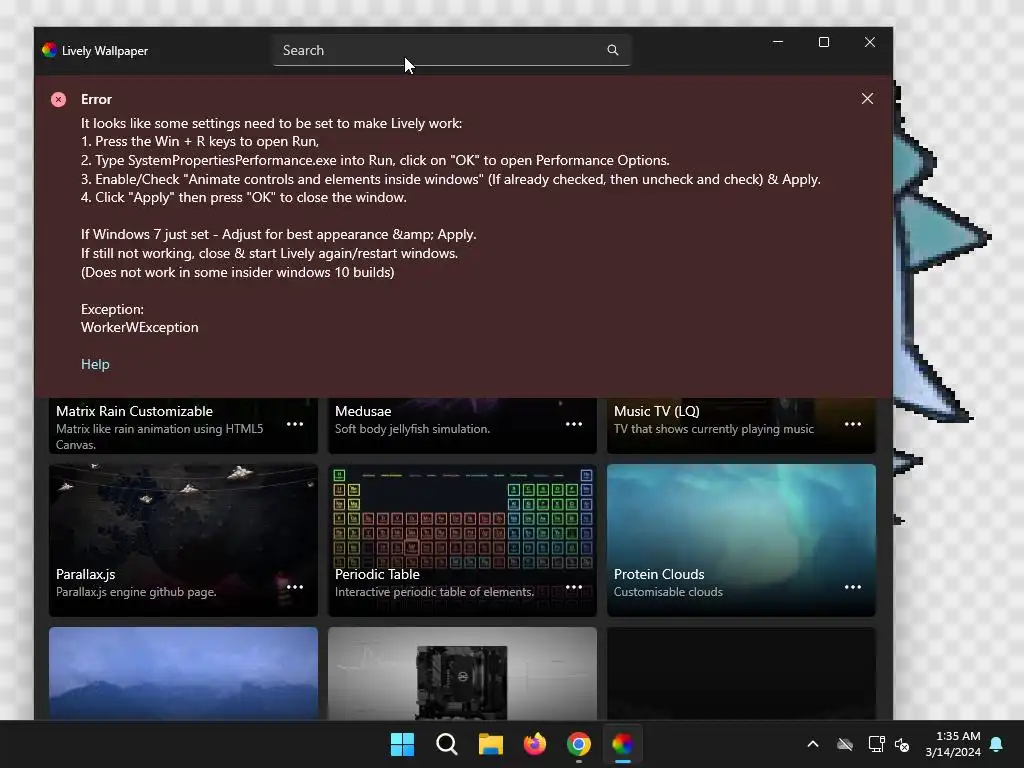Screen dimensions: 1024x768
Task: Click the WorkerWException text
Action: tap(140, 328)
